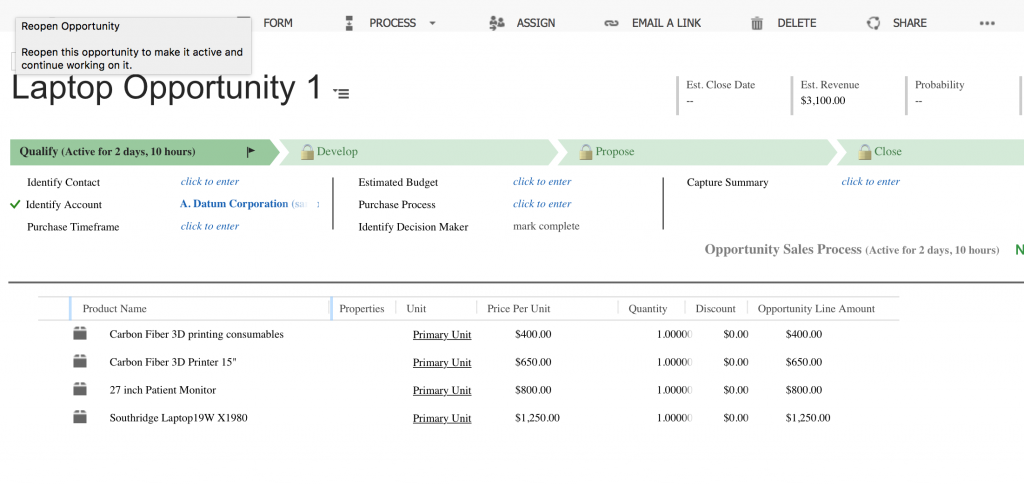Click the lock icon on Develop stage
1024x485 pixels.
(308, 152)
